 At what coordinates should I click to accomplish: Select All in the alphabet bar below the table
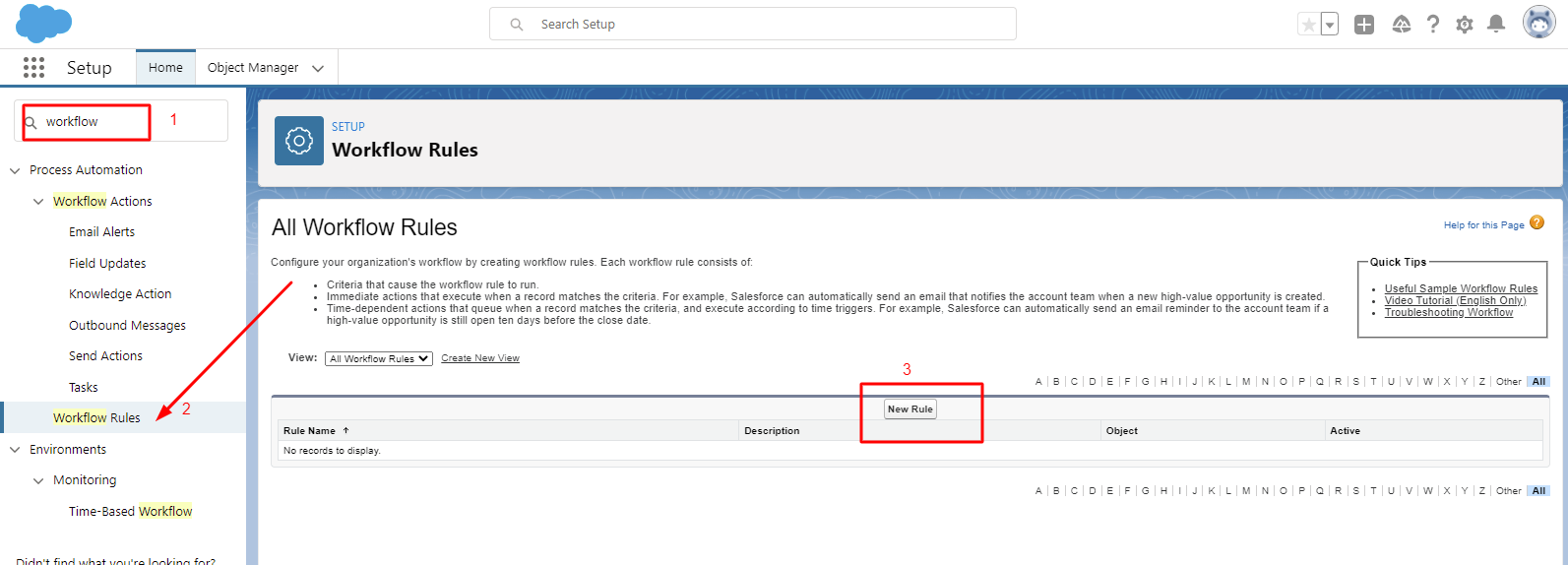point(1539,491)
